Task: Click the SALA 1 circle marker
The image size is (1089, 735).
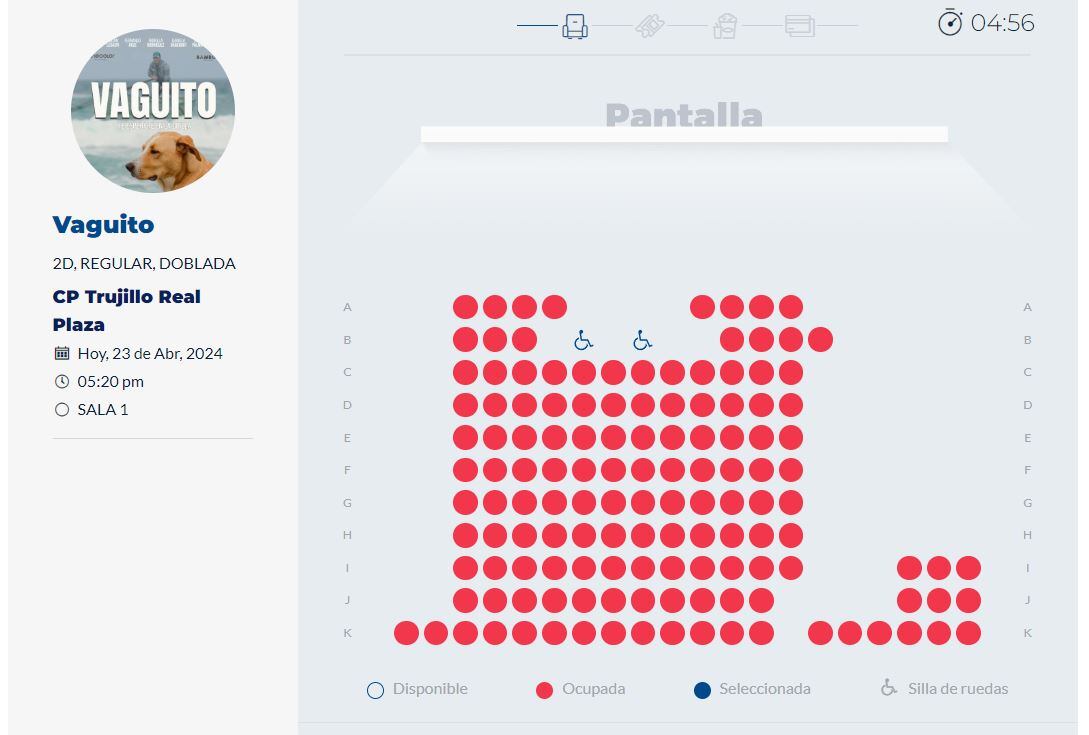Action: (62, 409)
